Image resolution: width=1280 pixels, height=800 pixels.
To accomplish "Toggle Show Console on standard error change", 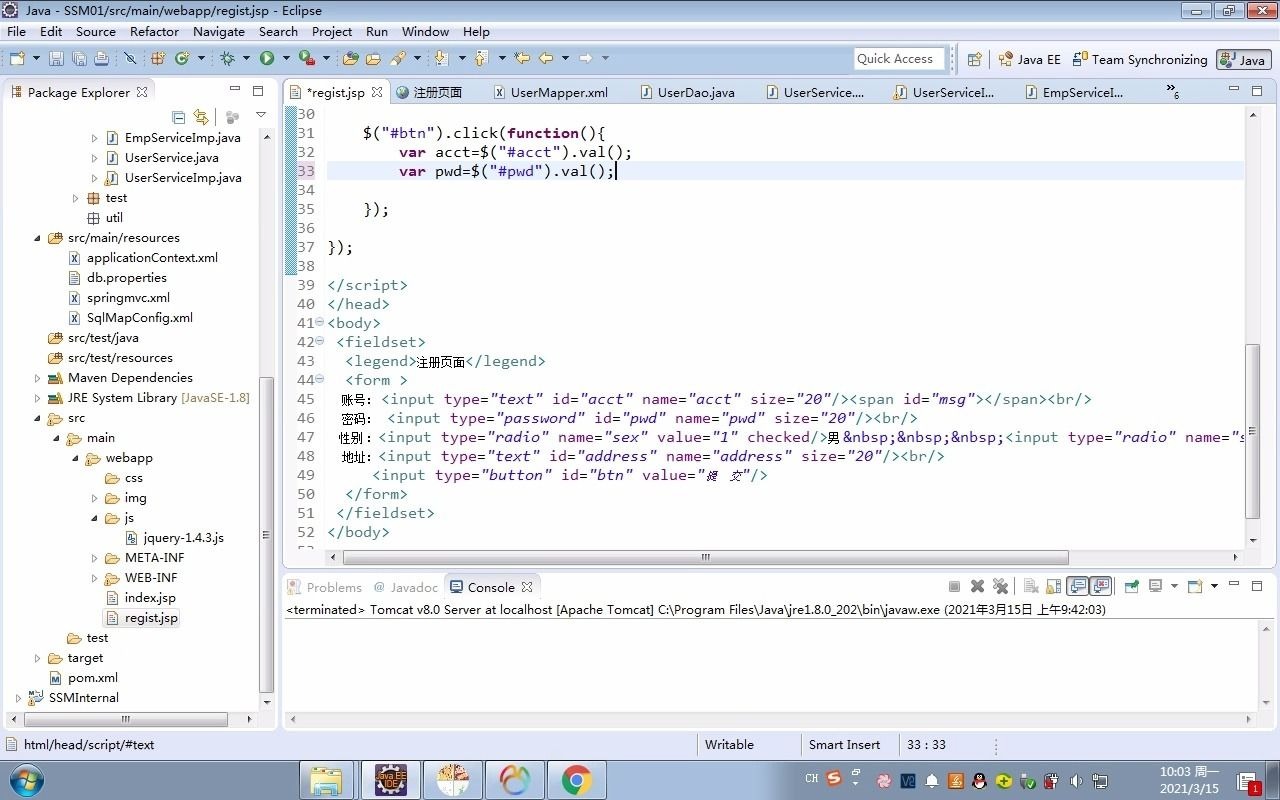I will click(x=1101, y=586).
